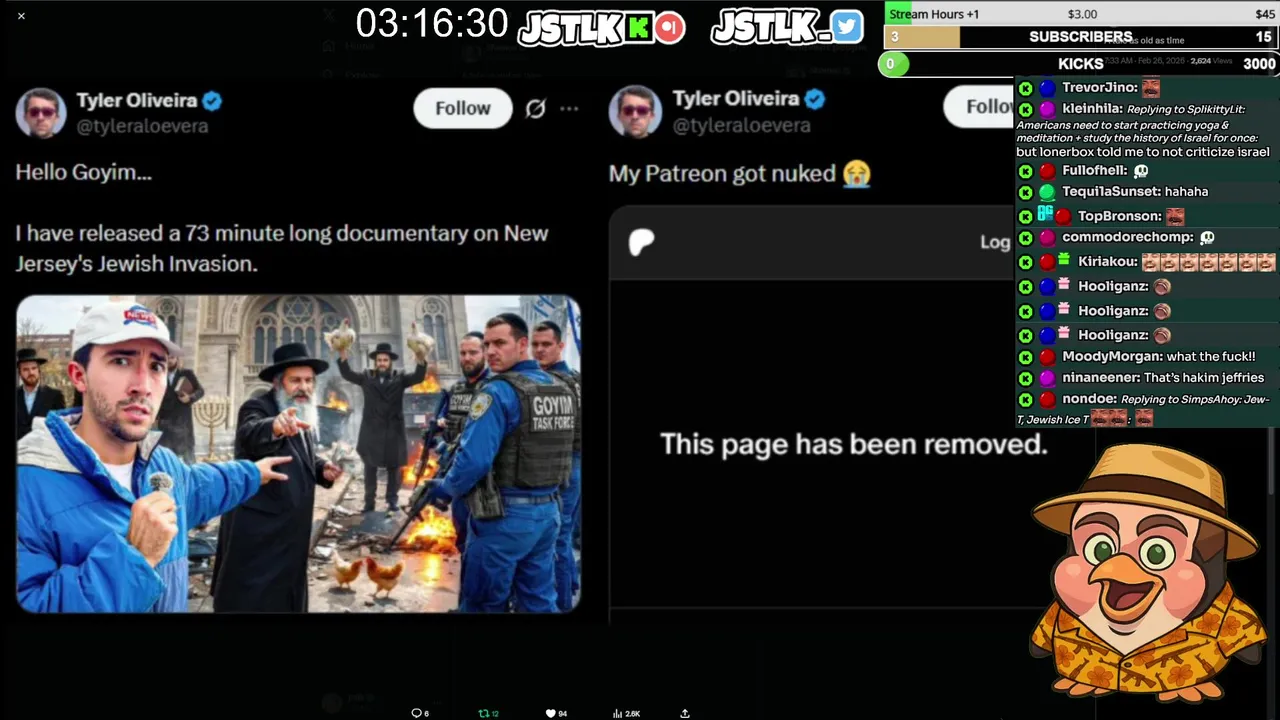Click the retweet icon at the bottom

[484, 713]
